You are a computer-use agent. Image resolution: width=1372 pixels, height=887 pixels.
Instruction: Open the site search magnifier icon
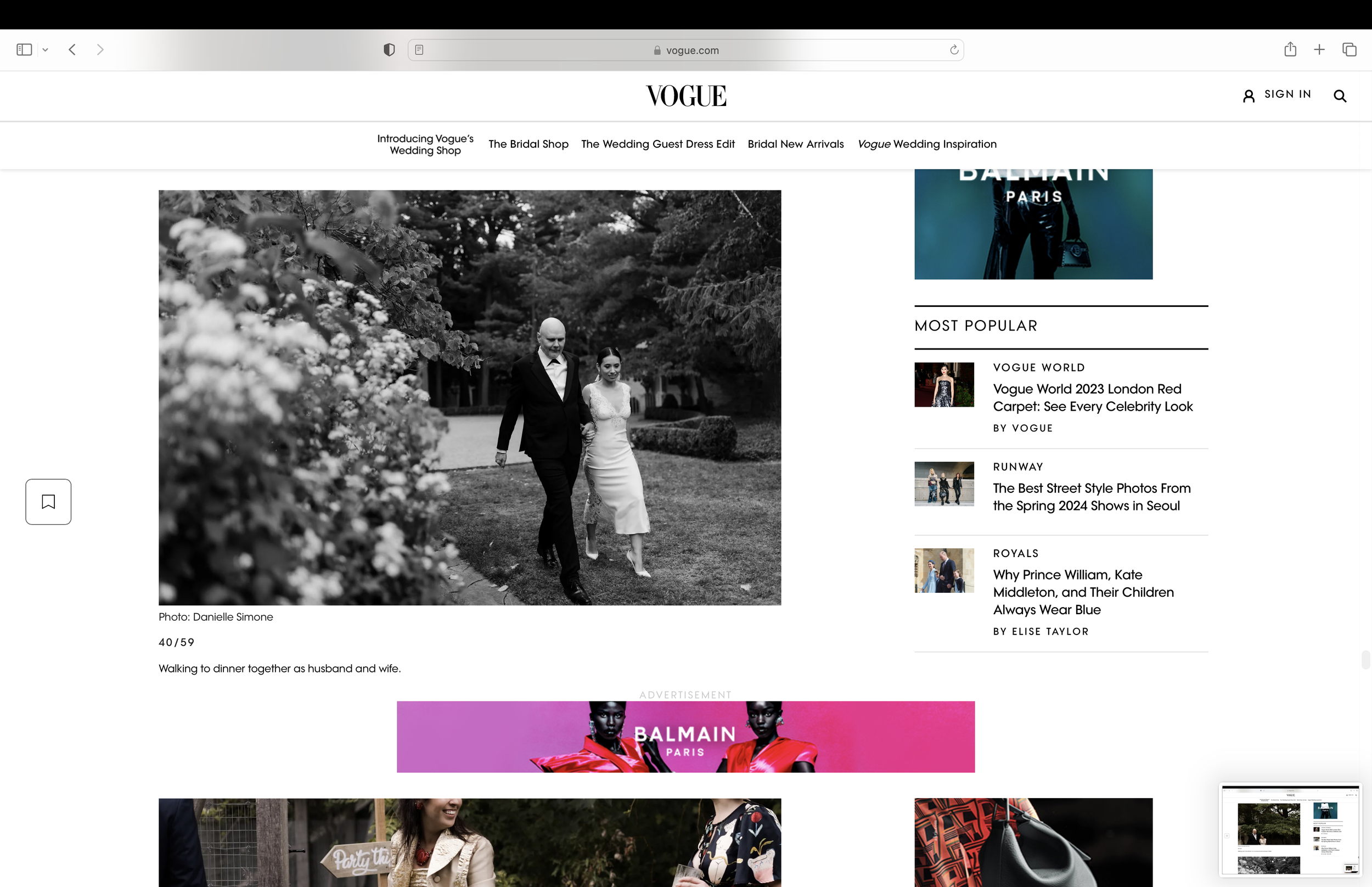[1340, 96]
